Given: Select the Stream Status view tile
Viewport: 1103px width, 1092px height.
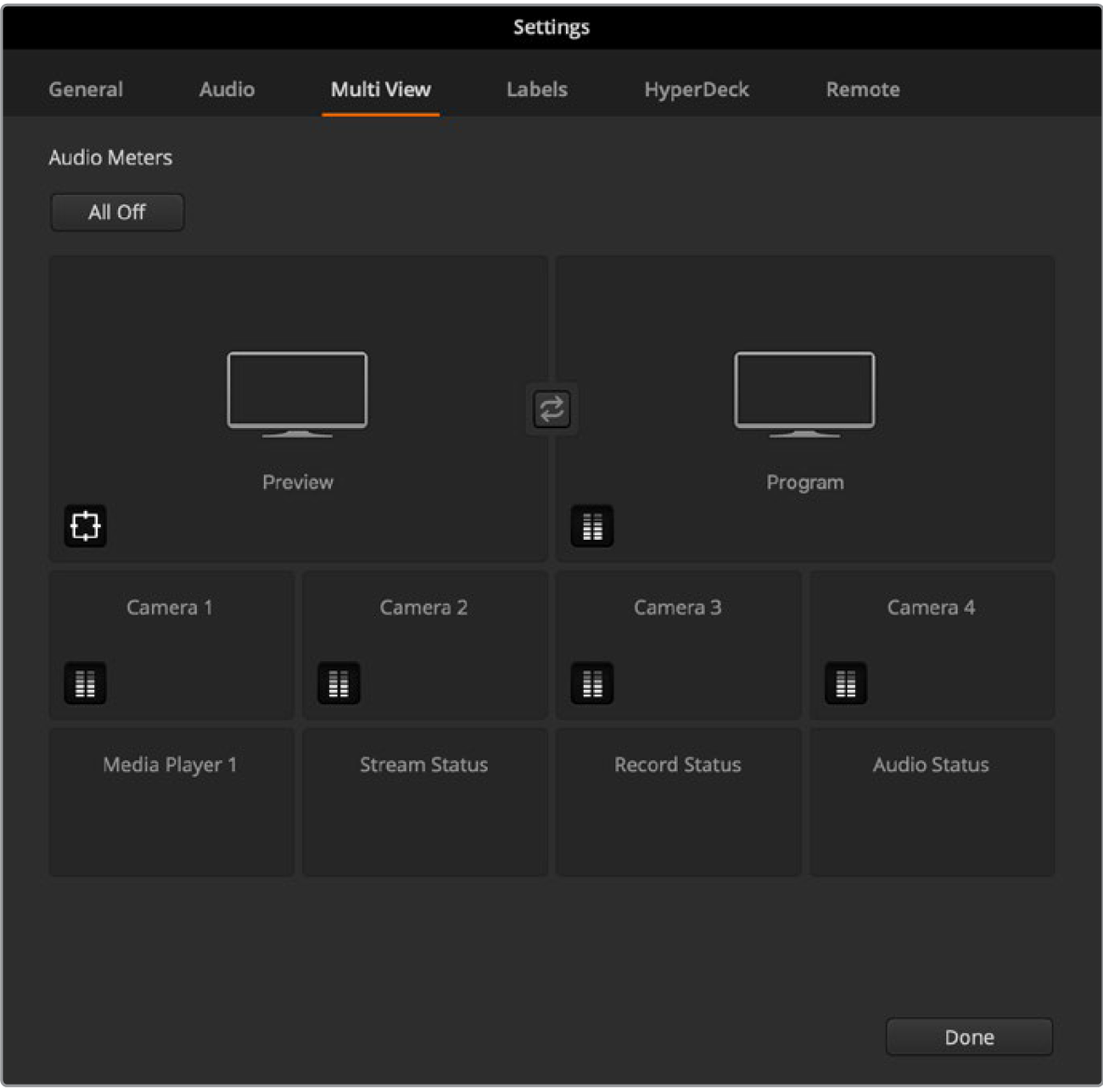Looking at the screenshot, I should pyautogui.click(x=424, y=802).
